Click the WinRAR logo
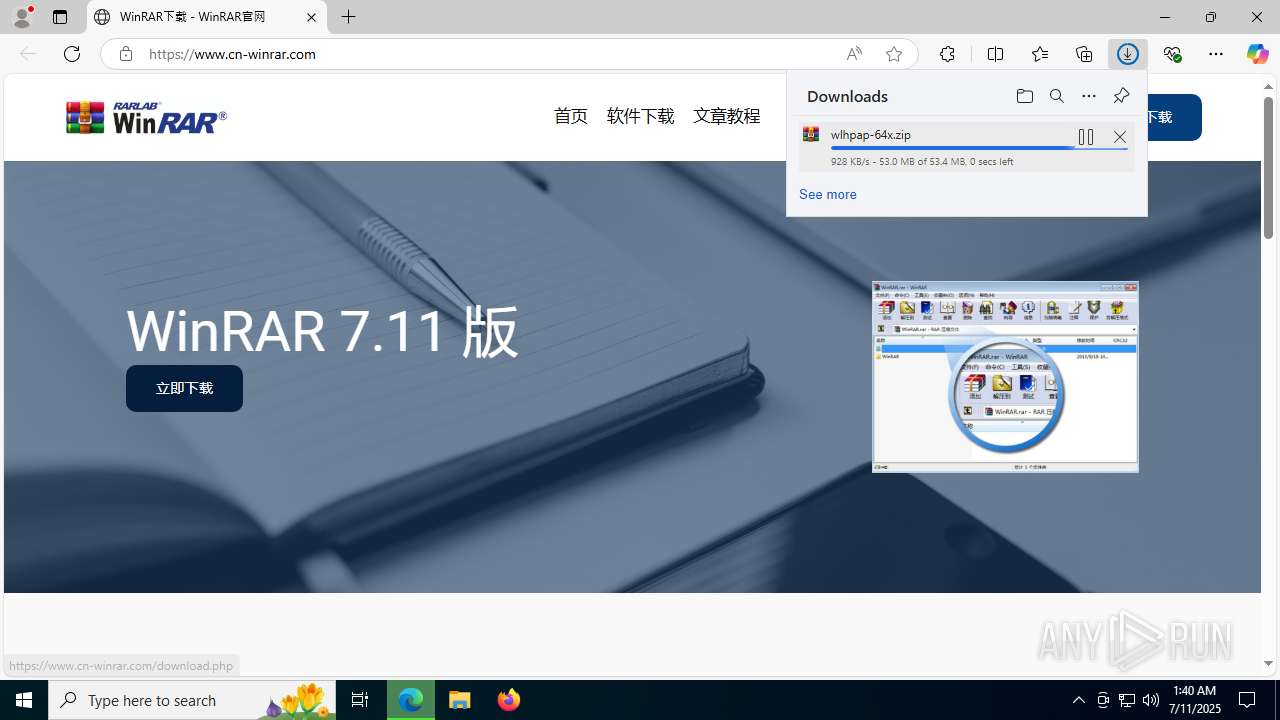This screenshot has width=1280, height=720. coord(146,117)
